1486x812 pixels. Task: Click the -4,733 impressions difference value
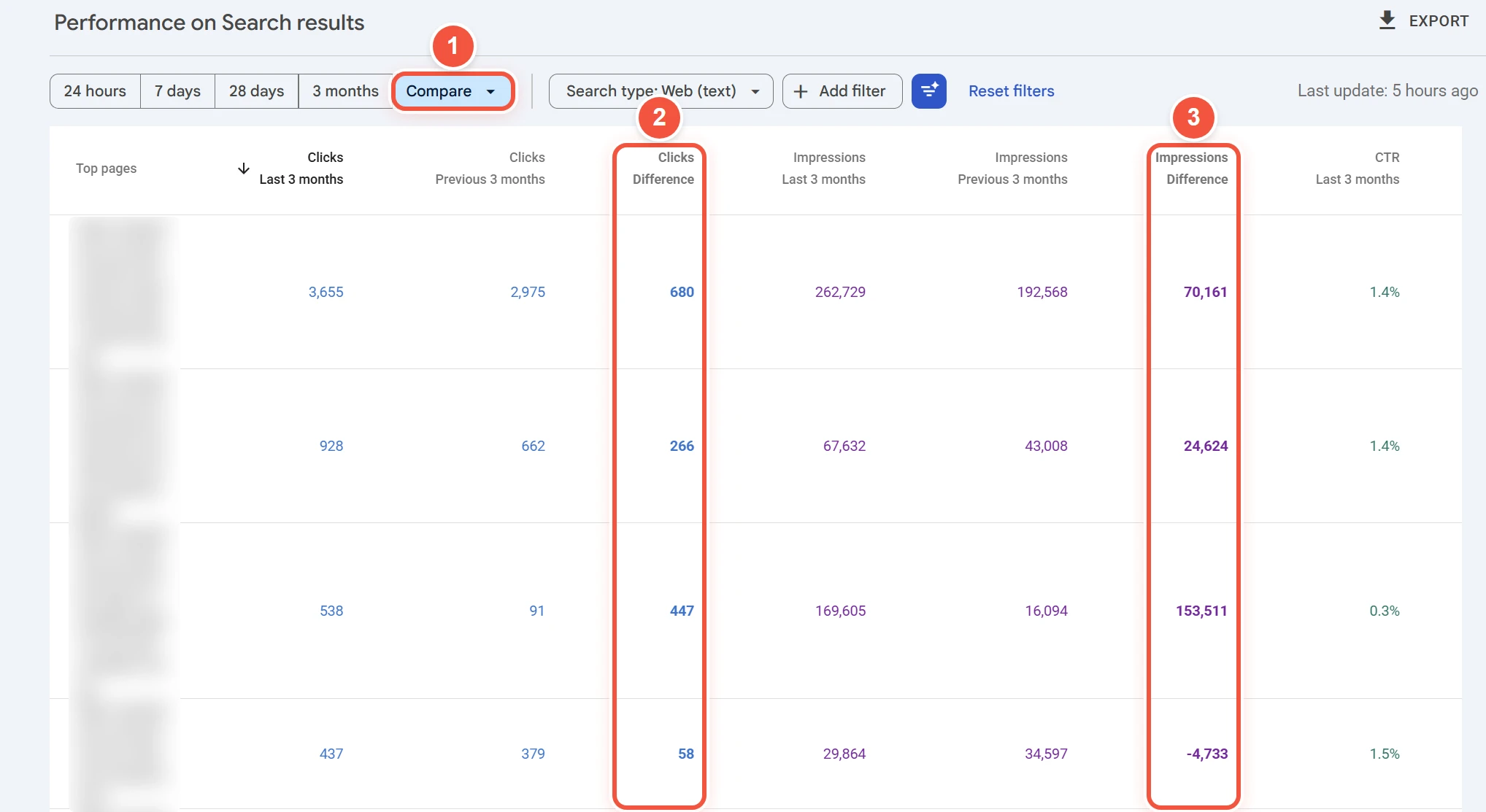[x=1207, y=754]
